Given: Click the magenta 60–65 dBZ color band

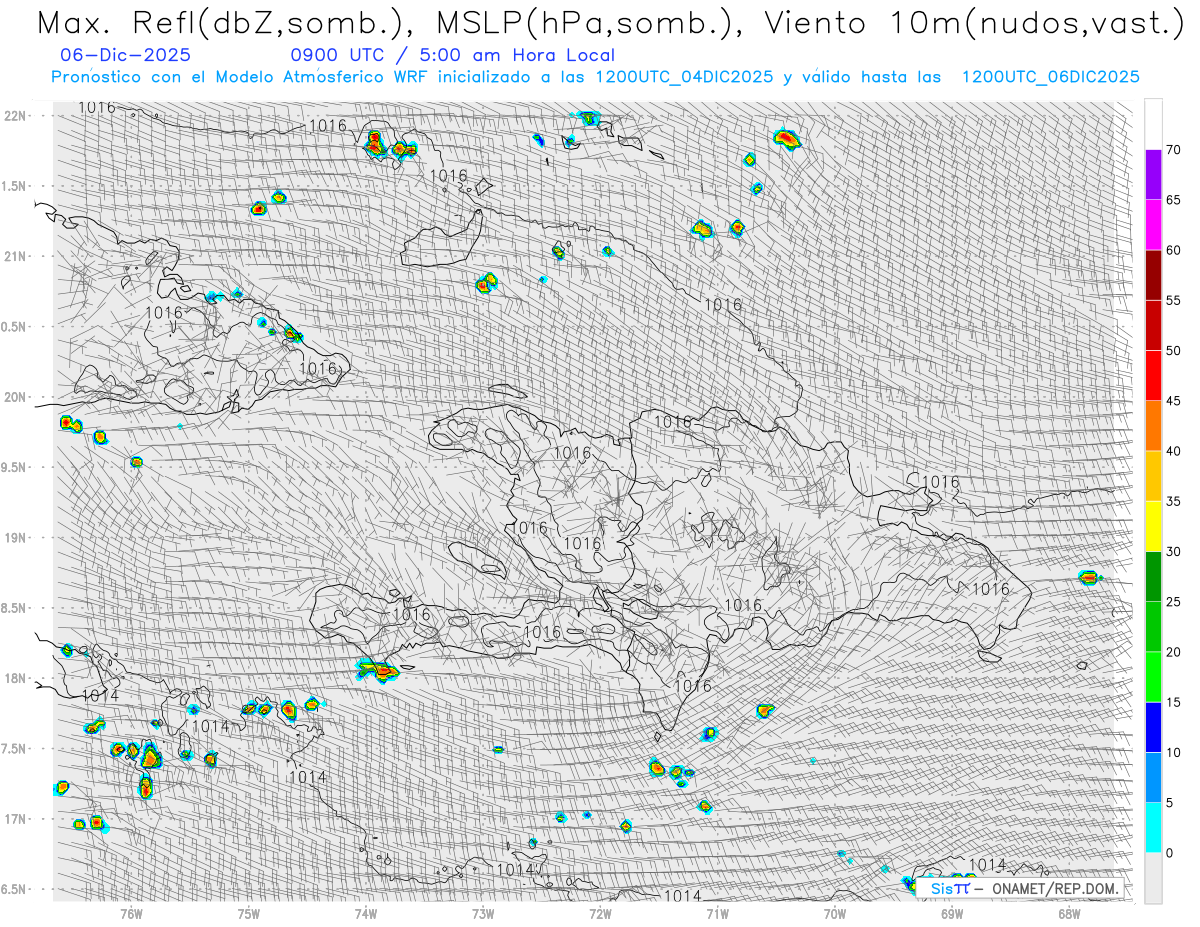Looking at the screenshot, I should tap(1153, 225).
